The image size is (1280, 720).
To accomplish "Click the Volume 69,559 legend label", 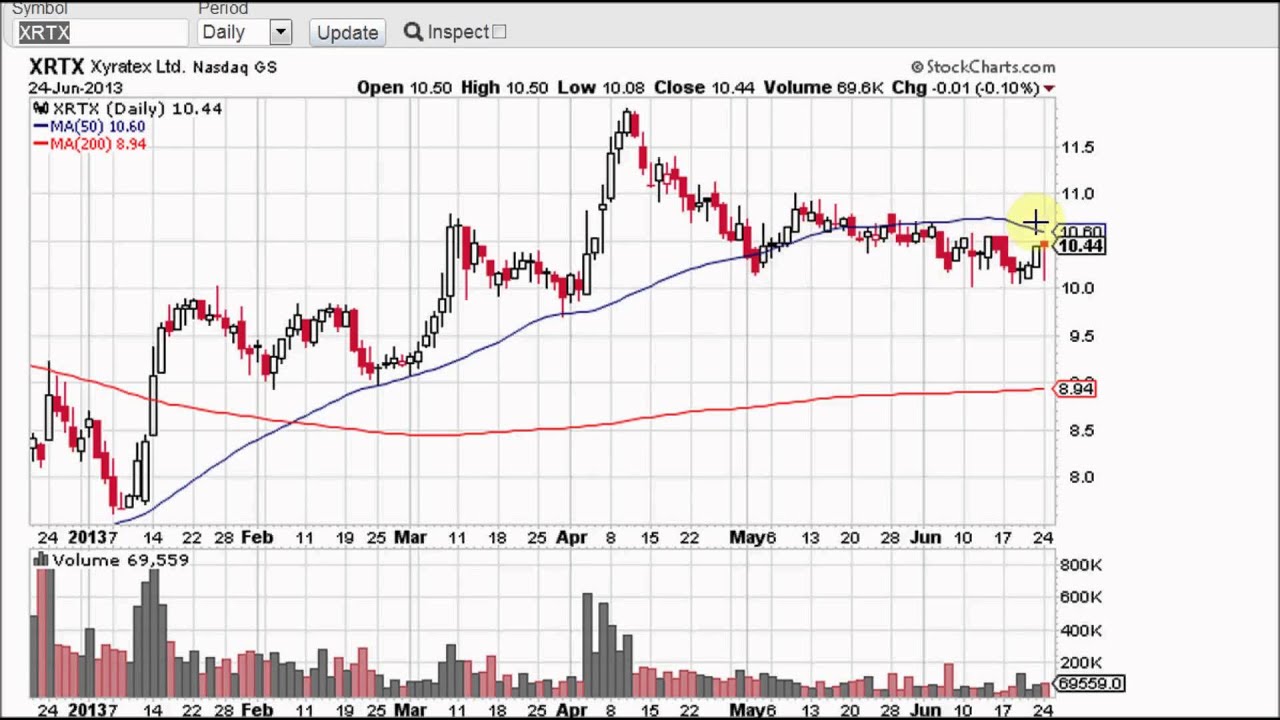I will point(120,560).
